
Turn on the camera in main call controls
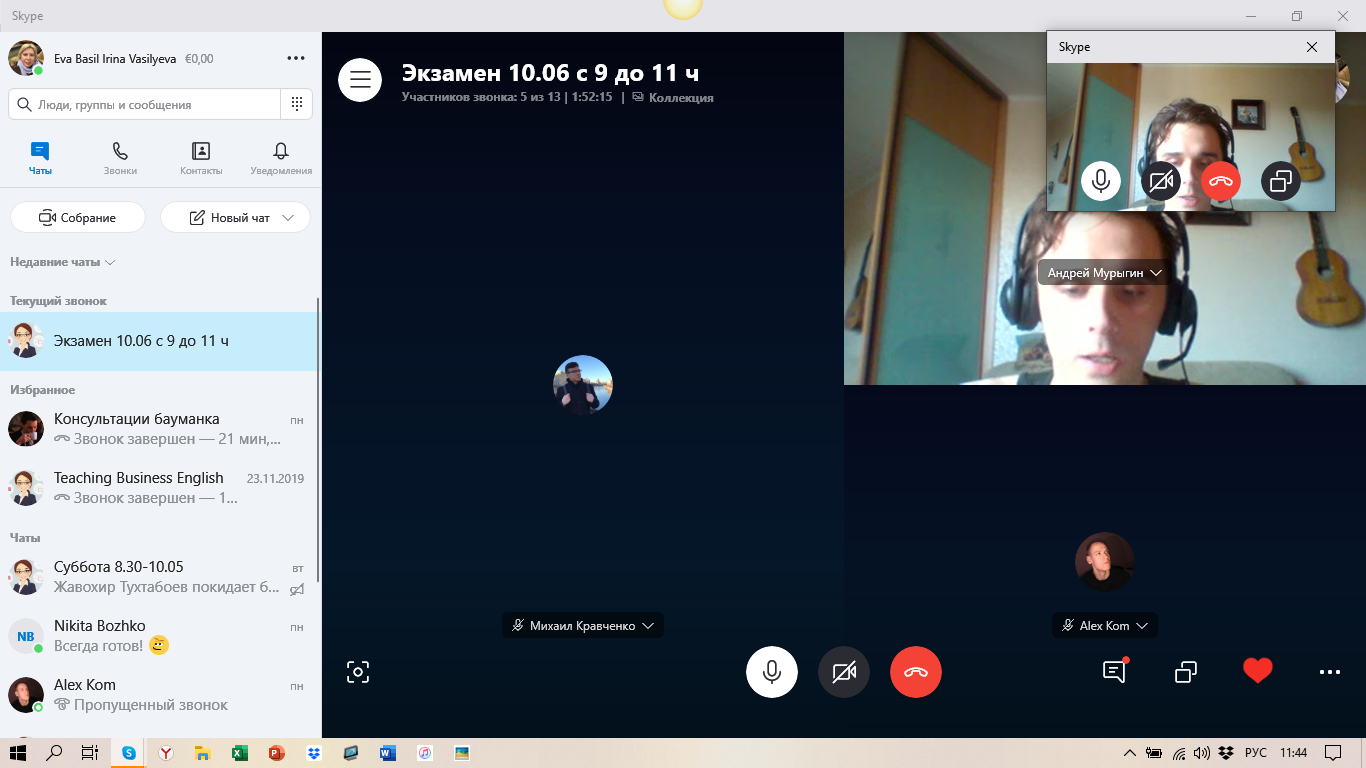point(843,672)
